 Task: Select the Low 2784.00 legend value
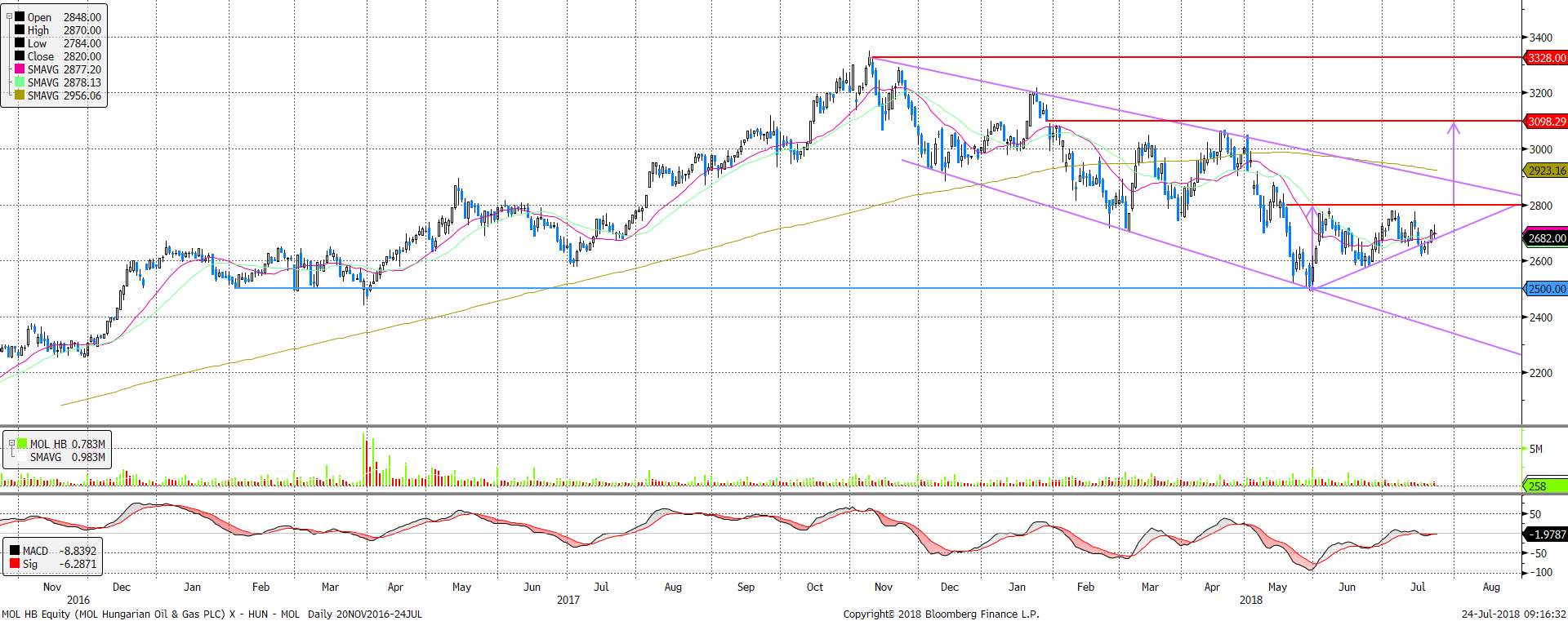[x=82, y=43]
